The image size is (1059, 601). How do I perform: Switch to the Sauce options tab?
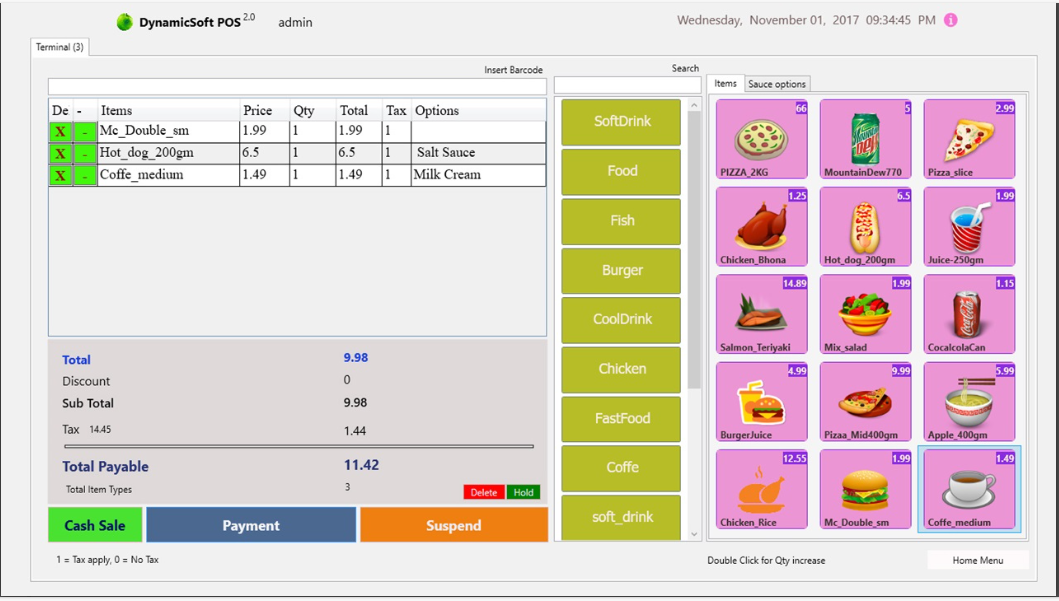point(777,83)
